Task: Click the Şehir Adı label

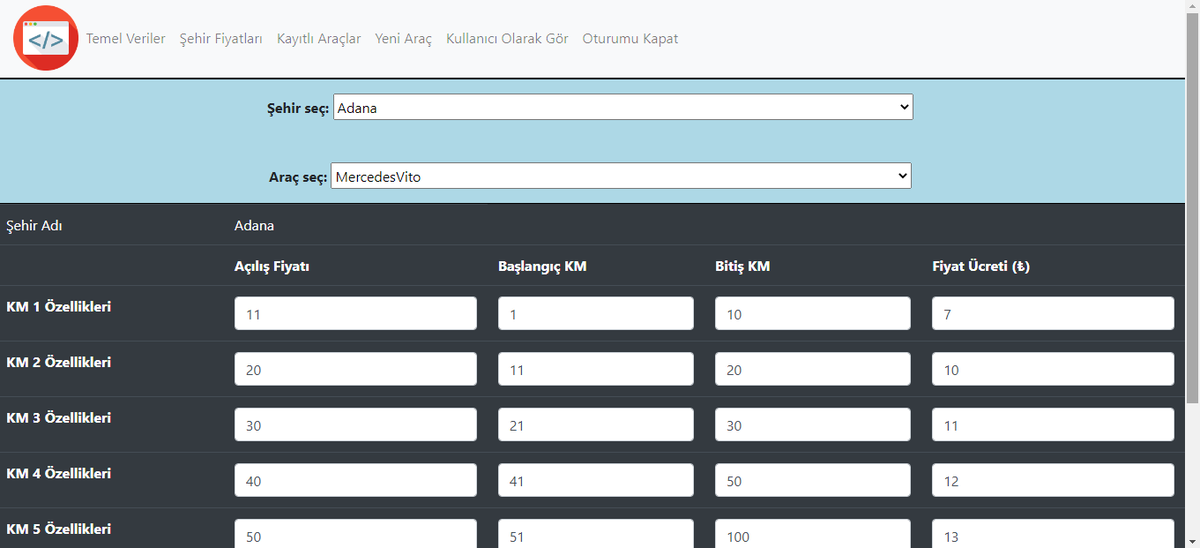Action: point(35,226)
